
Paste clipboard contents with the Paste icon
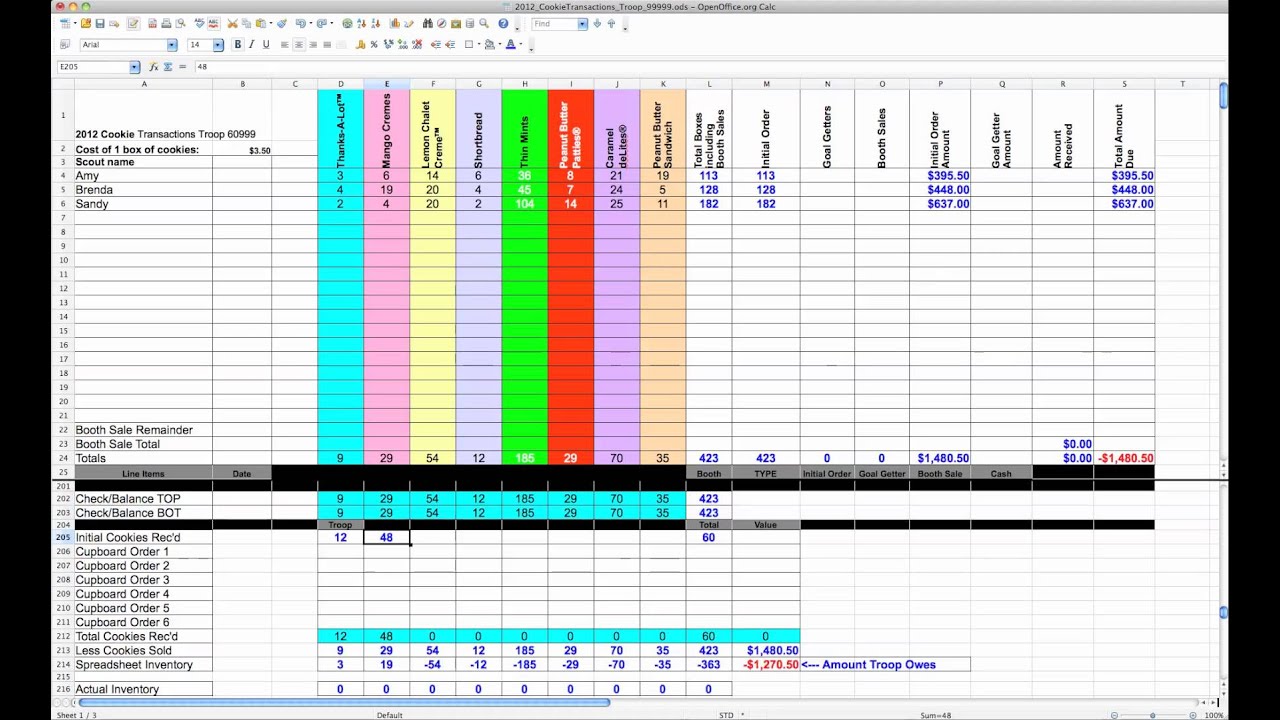pos(259,23)
